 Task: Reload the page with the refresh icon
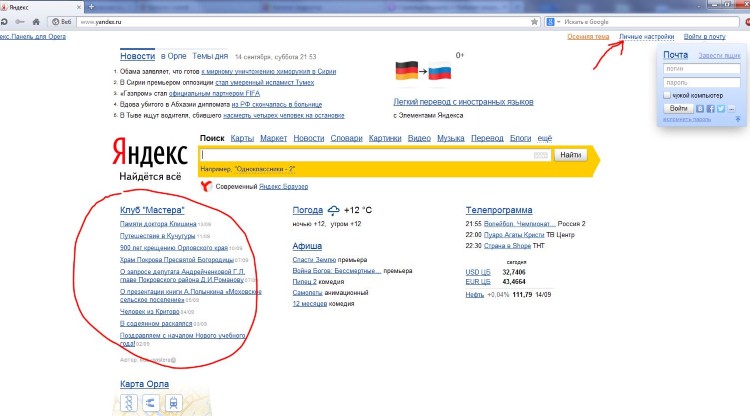click(4, 22)
